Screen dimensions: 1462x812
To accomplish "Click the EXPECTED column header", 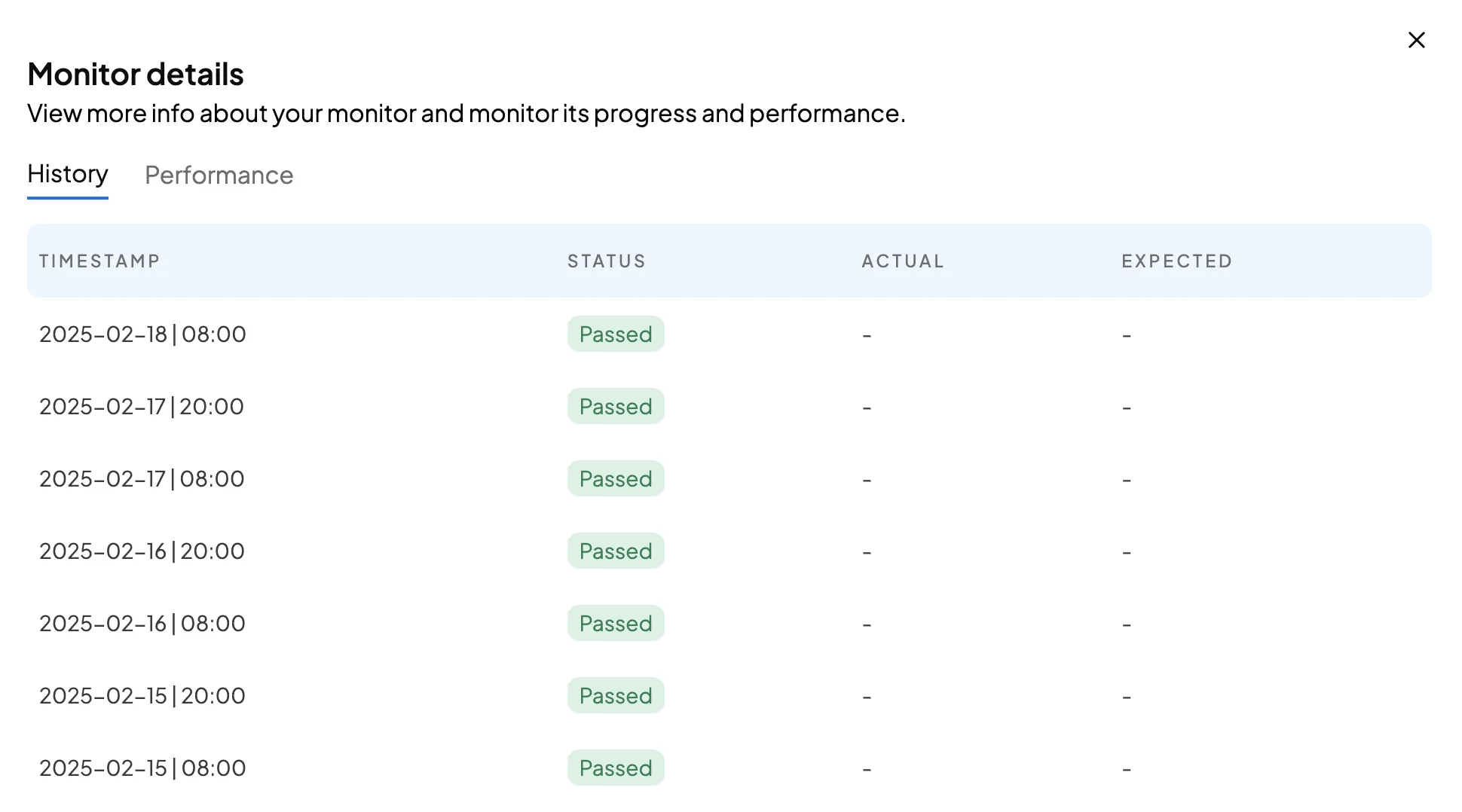I will click(1176, 261).
